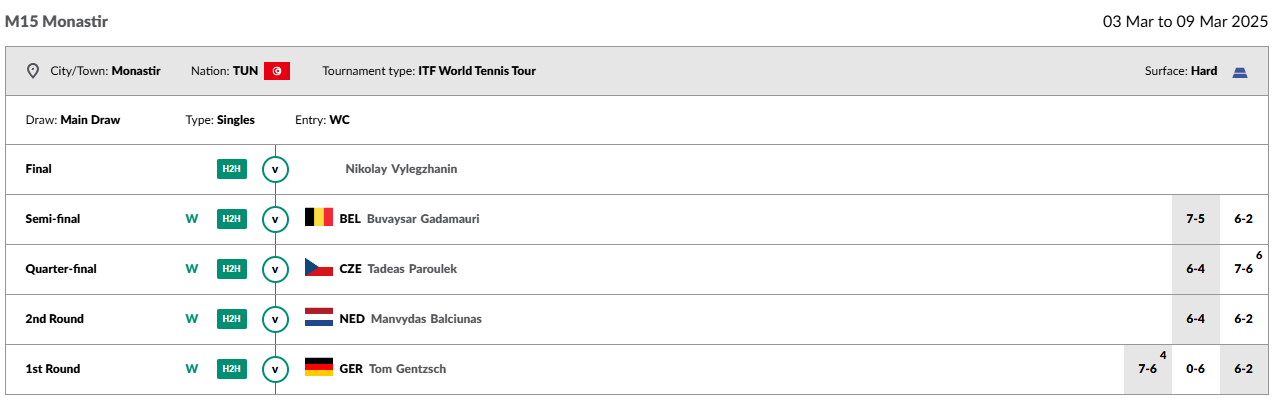
Task: Click the Czech Republic flag icon
Action: pos(319,267)
